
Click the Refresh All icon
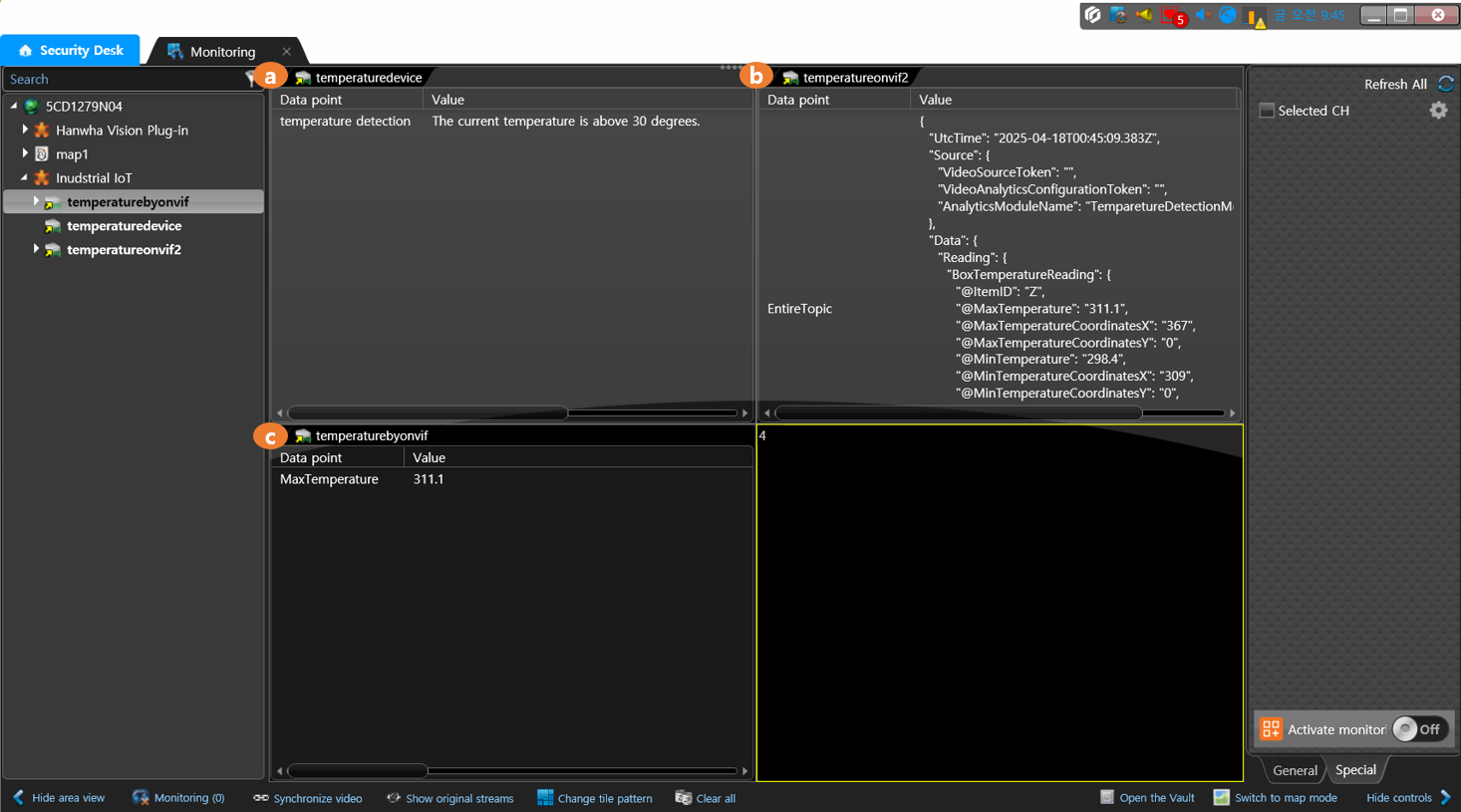click(x=1445, y=84)
